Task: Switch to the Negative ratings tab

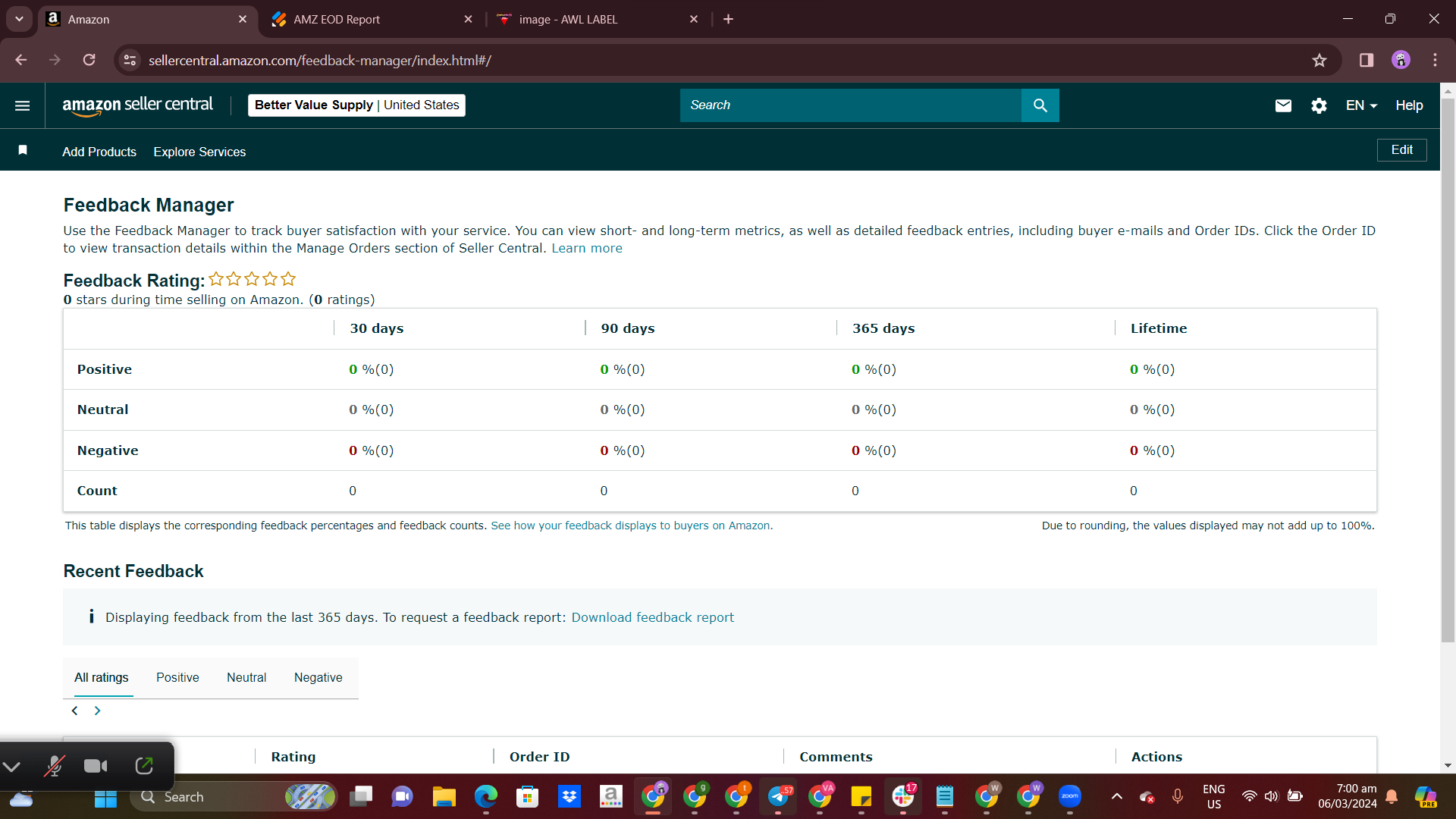Action: (x=318, y=677)
